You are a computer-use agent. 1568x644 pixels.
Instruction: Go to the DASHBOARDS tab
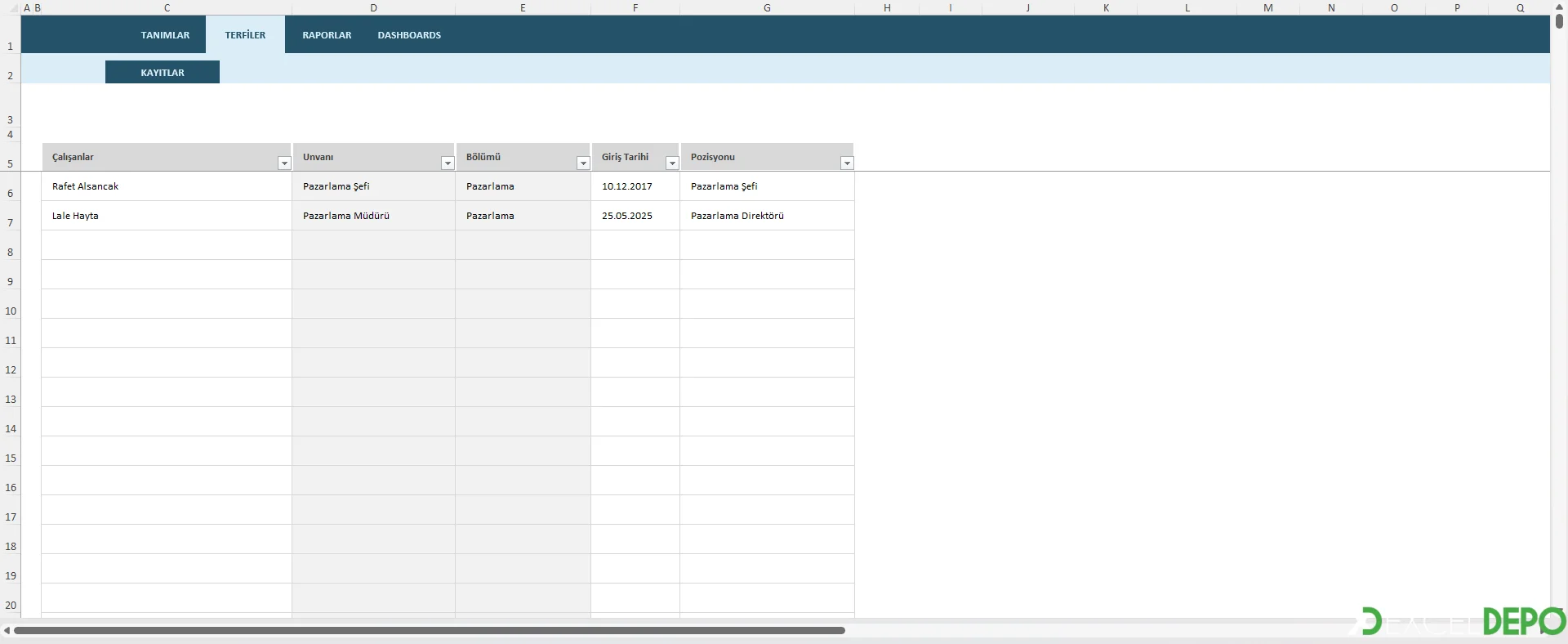(x=409, y=35)
